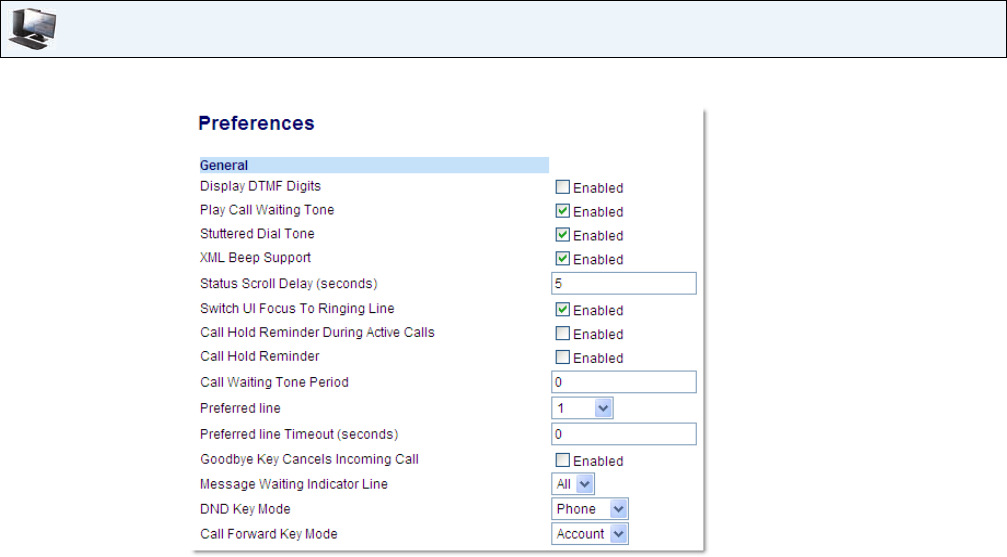Enable Call Hold Reminder During Active Calls
Viewport: 1007px width, 557px height.
563,334
